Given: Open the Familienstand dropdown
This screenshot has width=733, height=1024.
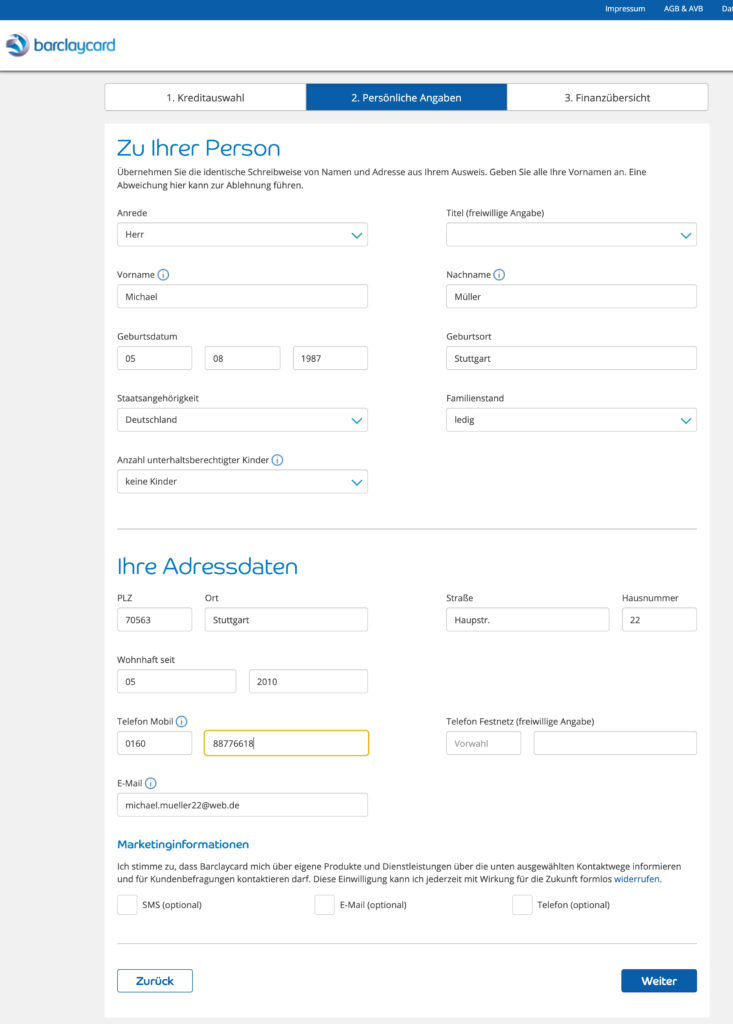Looking at the screenshot, I should tap(571, 420).
